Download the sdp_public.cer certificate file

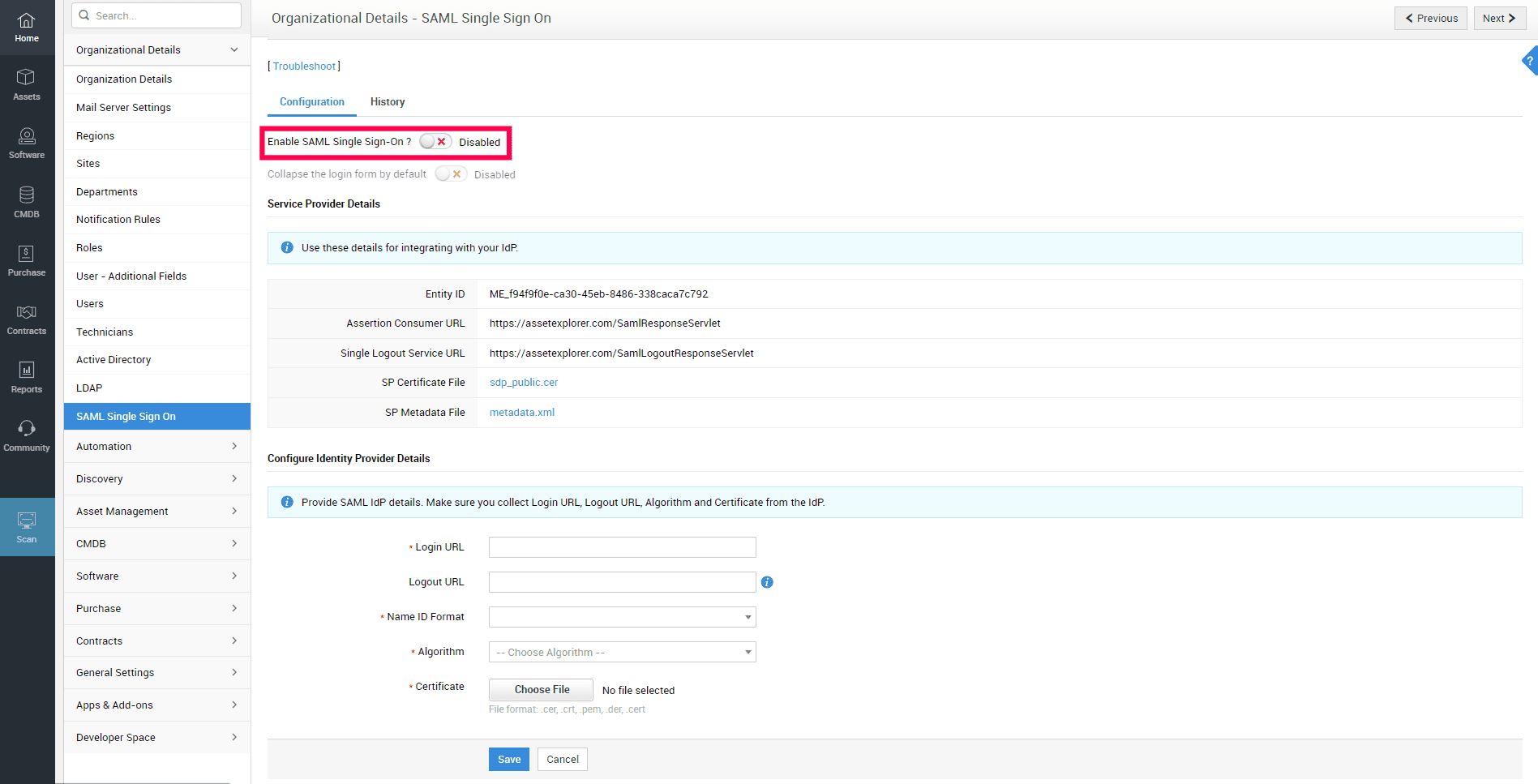[x=523, y=382]
